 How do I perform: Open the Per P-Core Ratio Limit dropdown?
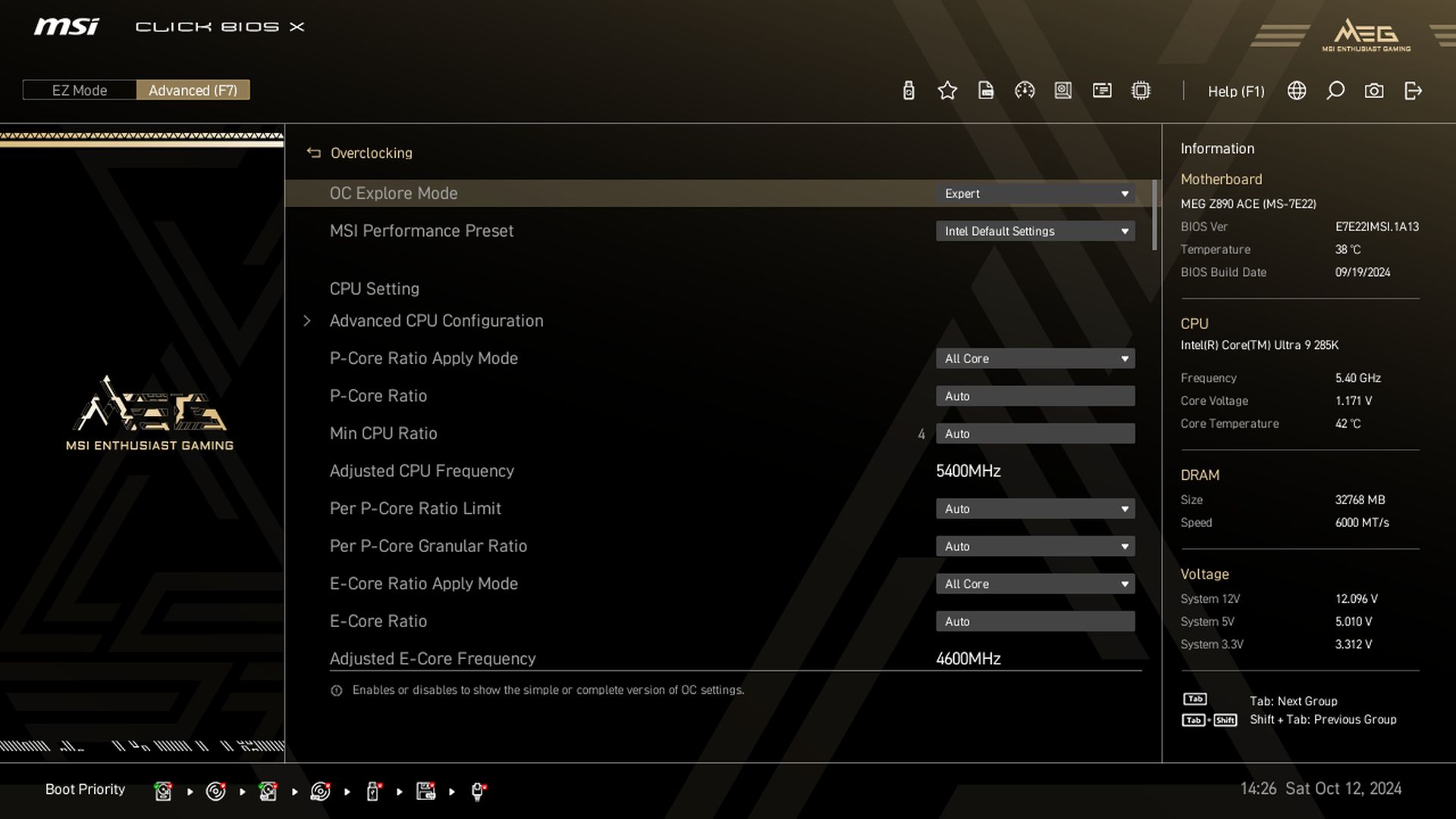[1034, 509]
